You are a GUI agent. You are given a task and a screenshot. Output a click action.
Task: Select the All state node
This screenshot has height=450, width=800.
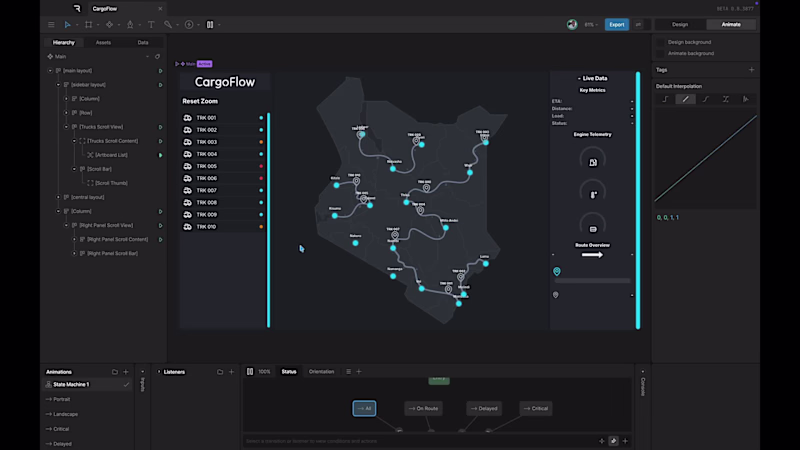point(364,408)
